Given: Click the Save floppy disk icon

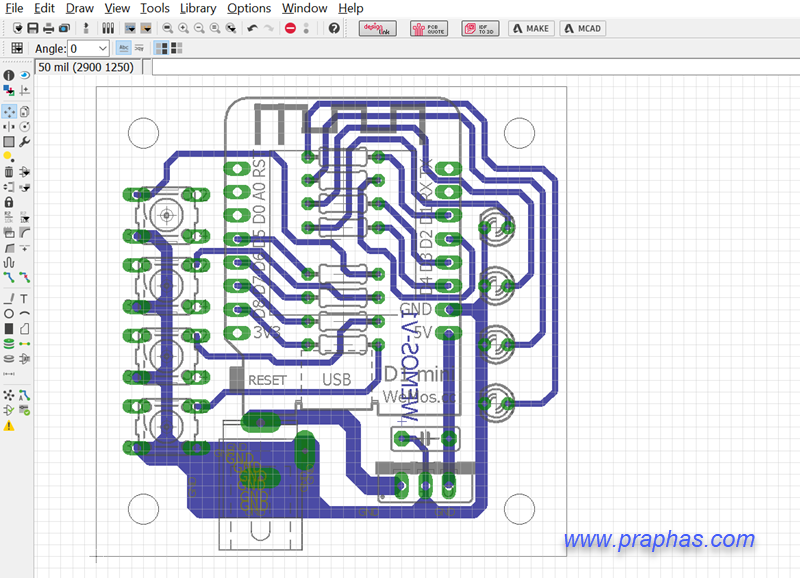Looking at the screenshot, I should coord(33,28).
